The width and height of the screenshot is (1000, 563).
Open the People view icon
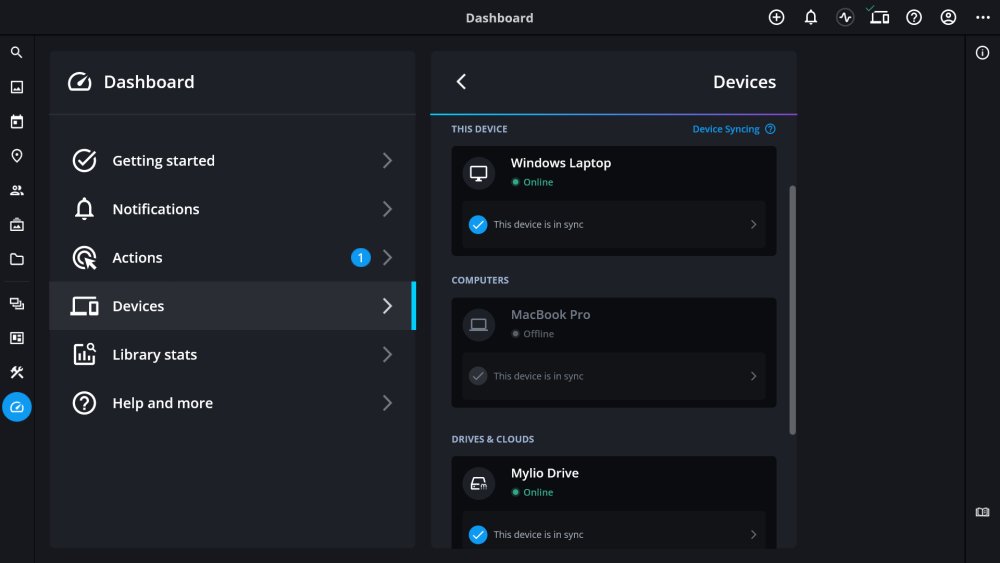[16, 190]
